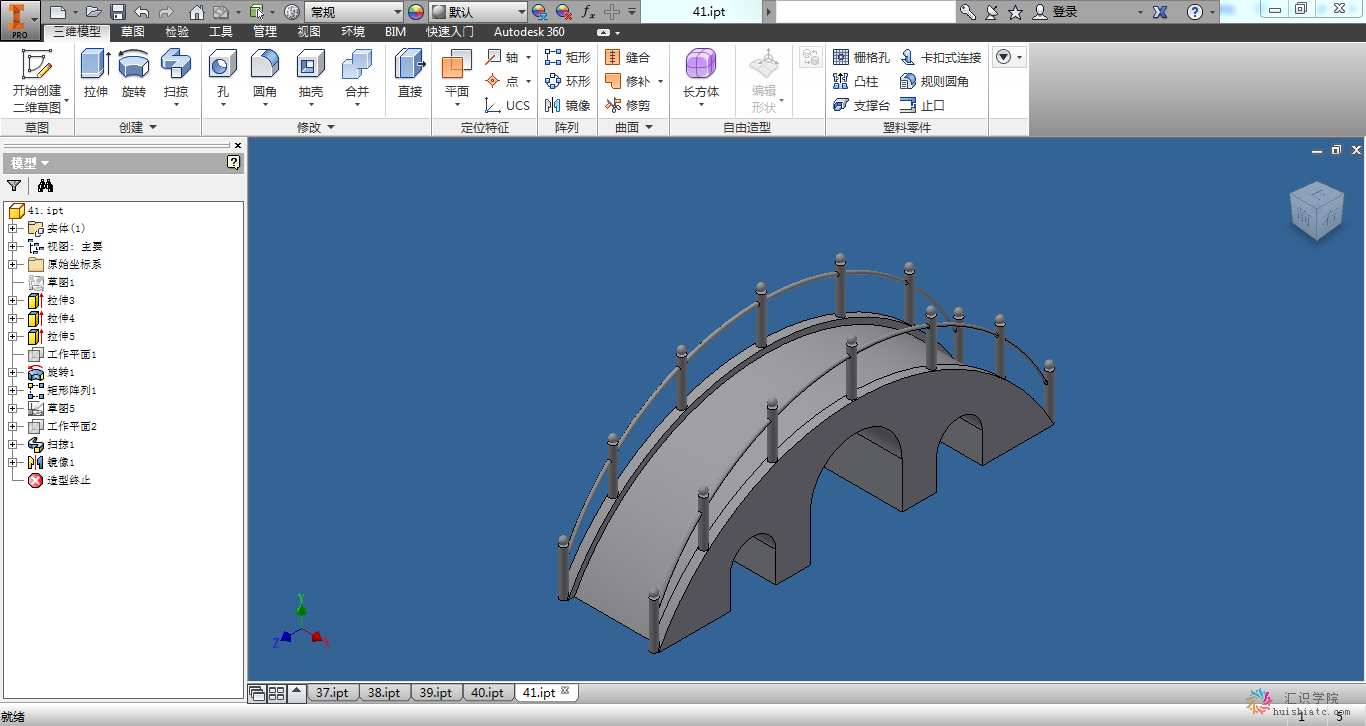Click the ViewCube in the viewport
Viewport: 1366px width, 726px height.
(1317, 211)
